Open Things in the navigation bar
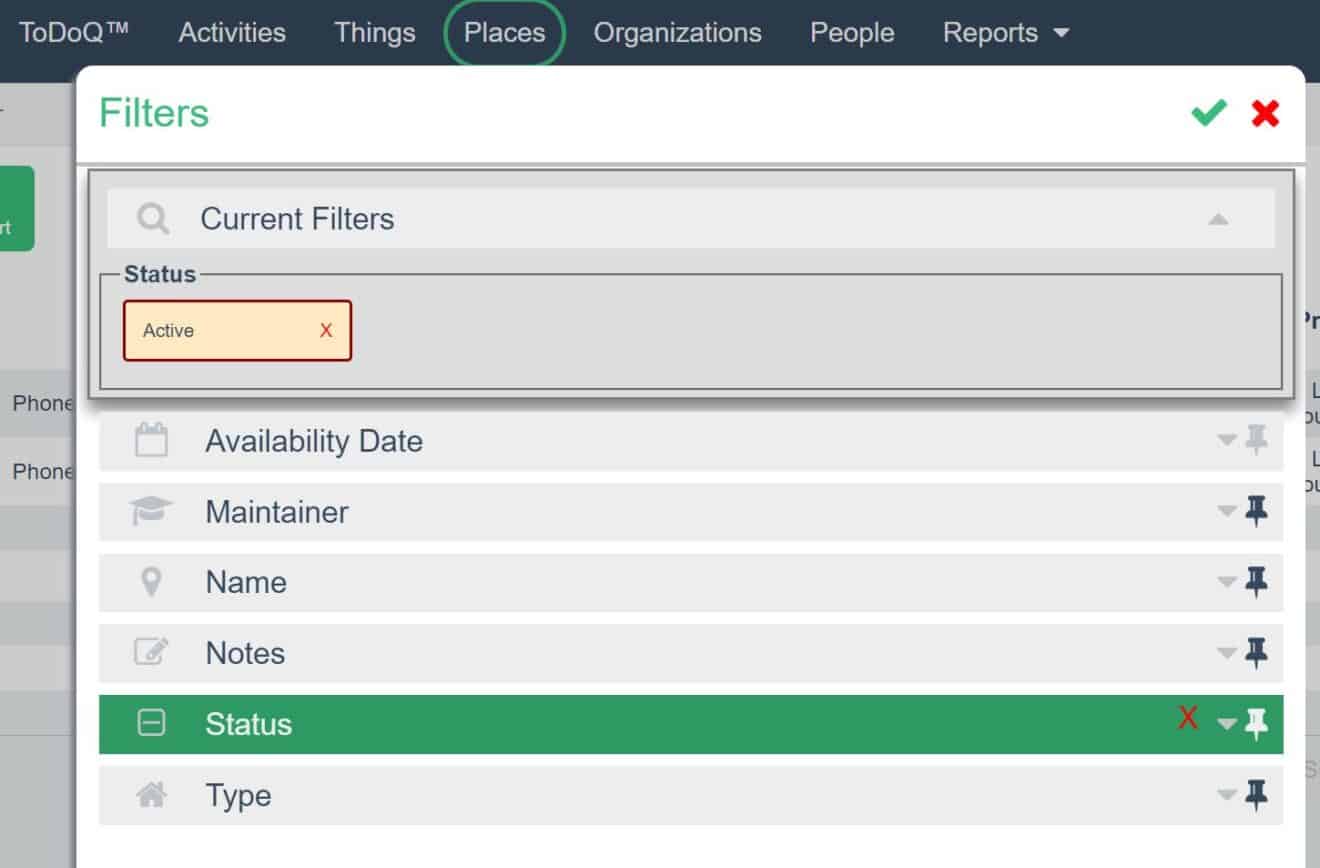The height and width of the screenshot is (868, 1320). [375, 32]
